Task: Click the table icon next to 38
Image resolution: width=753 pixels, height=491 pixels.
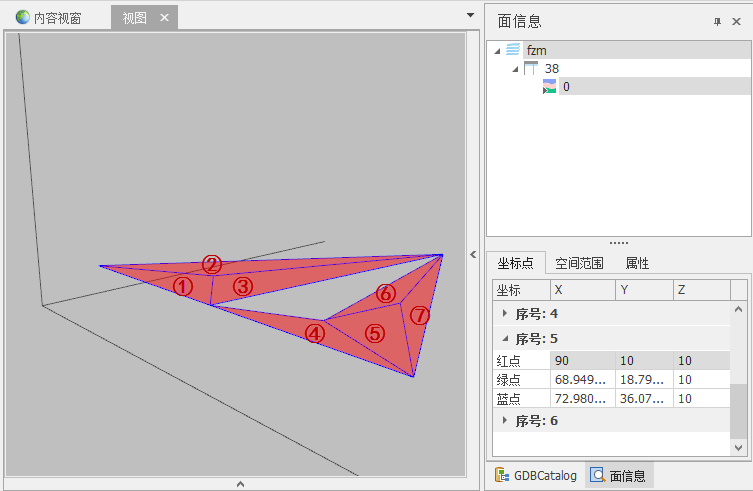Action: coord(531,68)
